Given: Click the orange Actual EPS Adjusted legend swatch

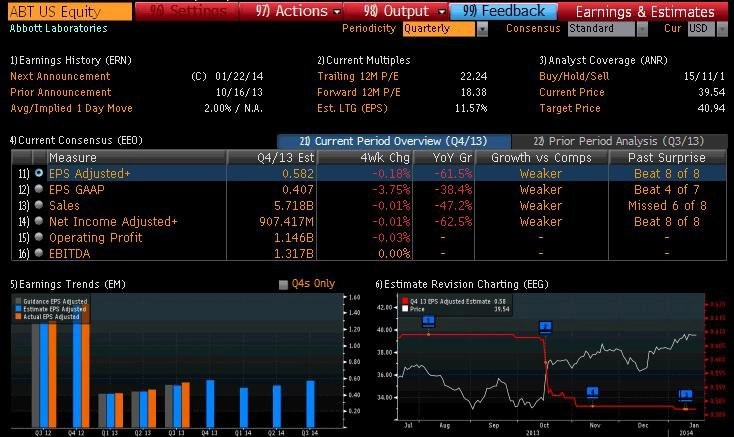Looking at the screenshot, I should [18, 317].
